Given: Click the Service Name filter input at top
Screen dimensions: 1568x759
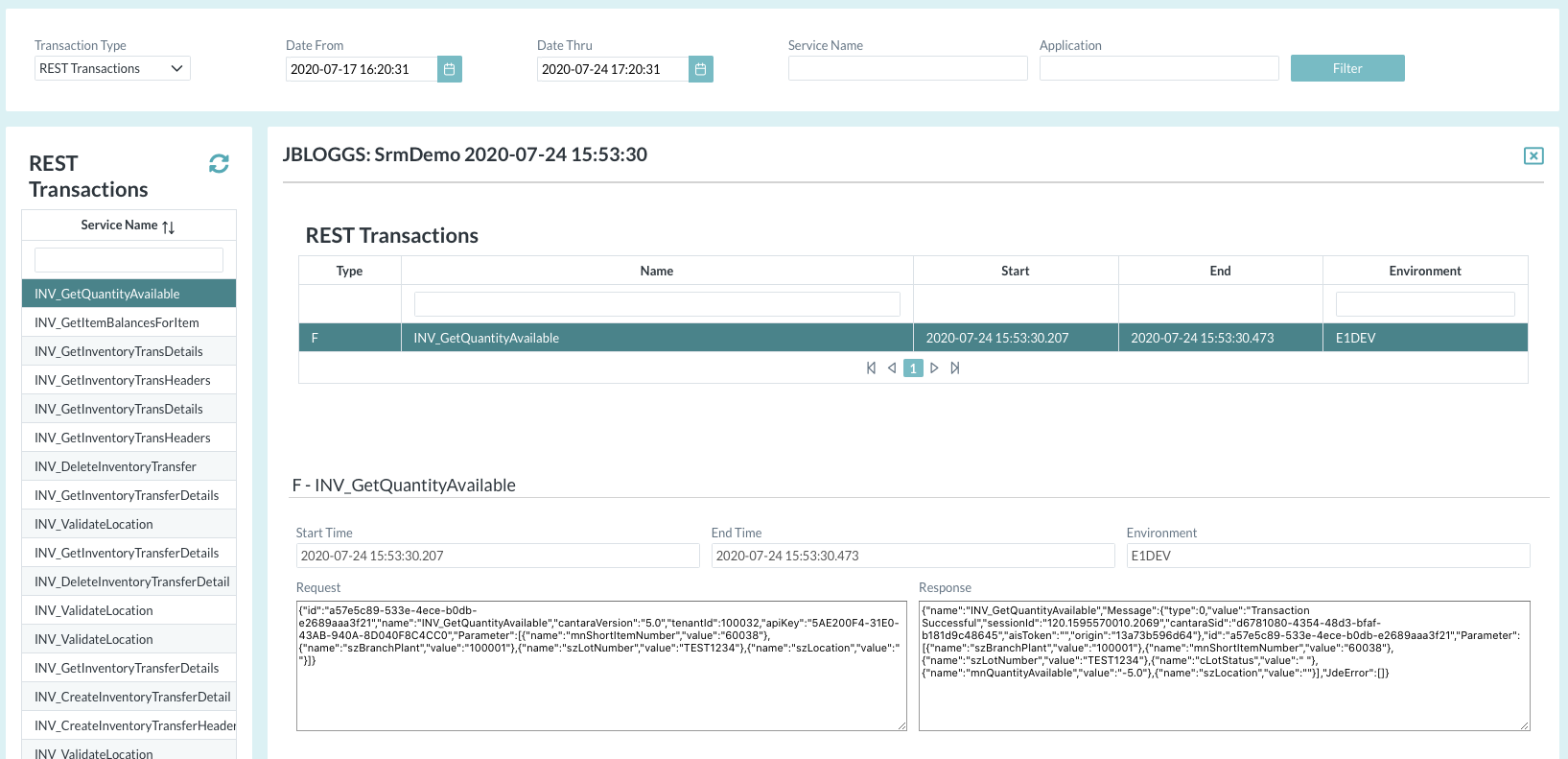Looking at the screenshot, I should [907, 68].
